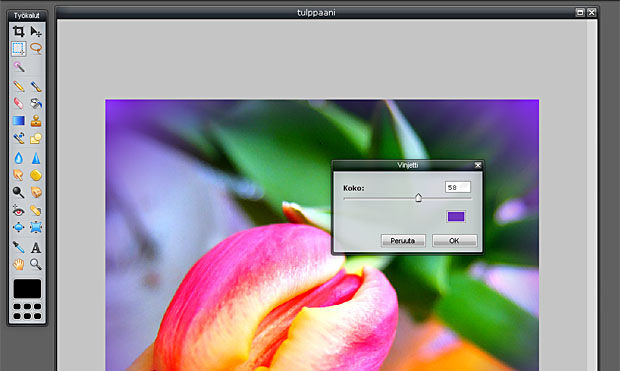This screenshot has height=371, width=620.
Task: Select the Red Eye Reduction tool
Action: 18,210
